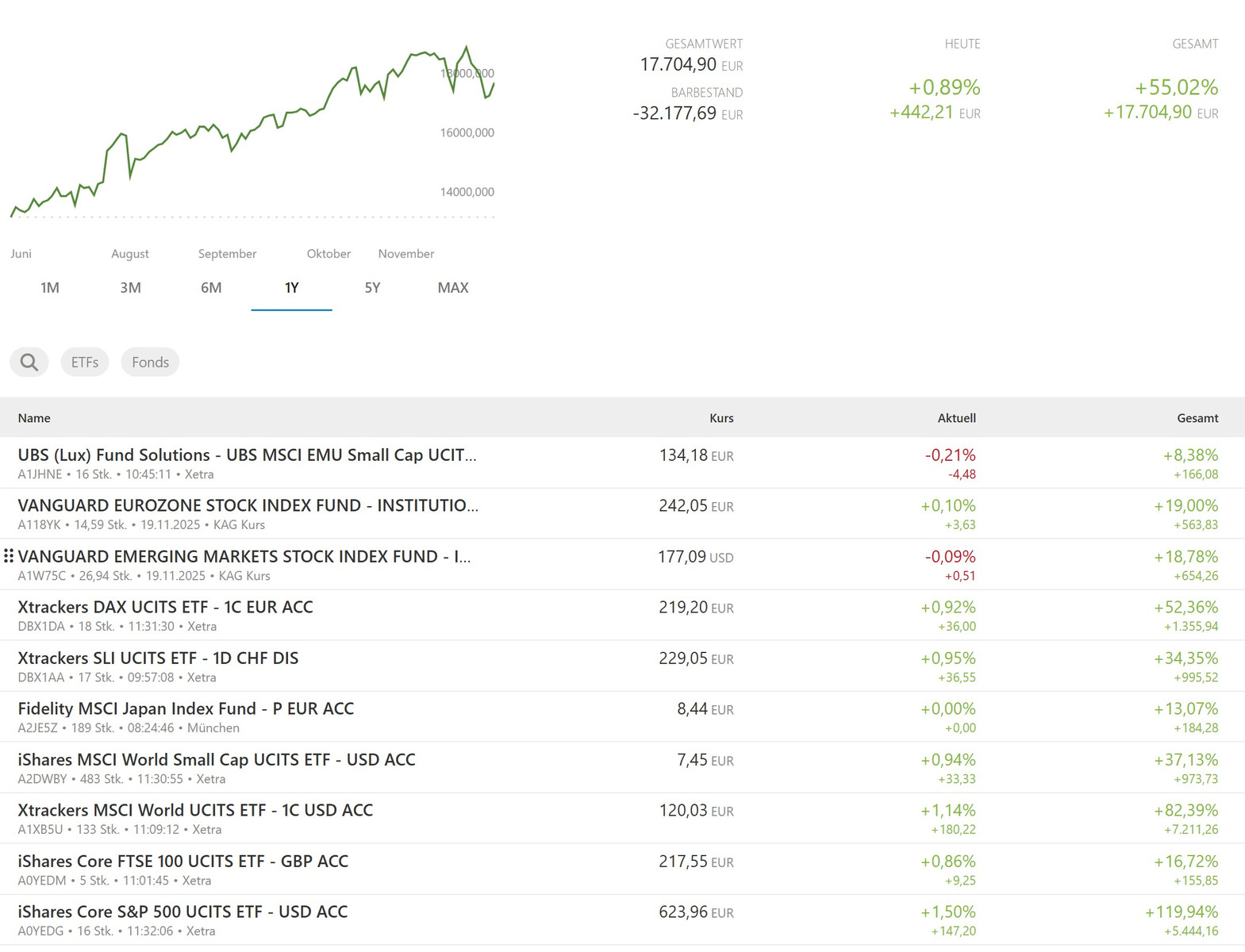1245x952 pixels.
Task: Click the search magnifier icon
Action: [29, 363]
